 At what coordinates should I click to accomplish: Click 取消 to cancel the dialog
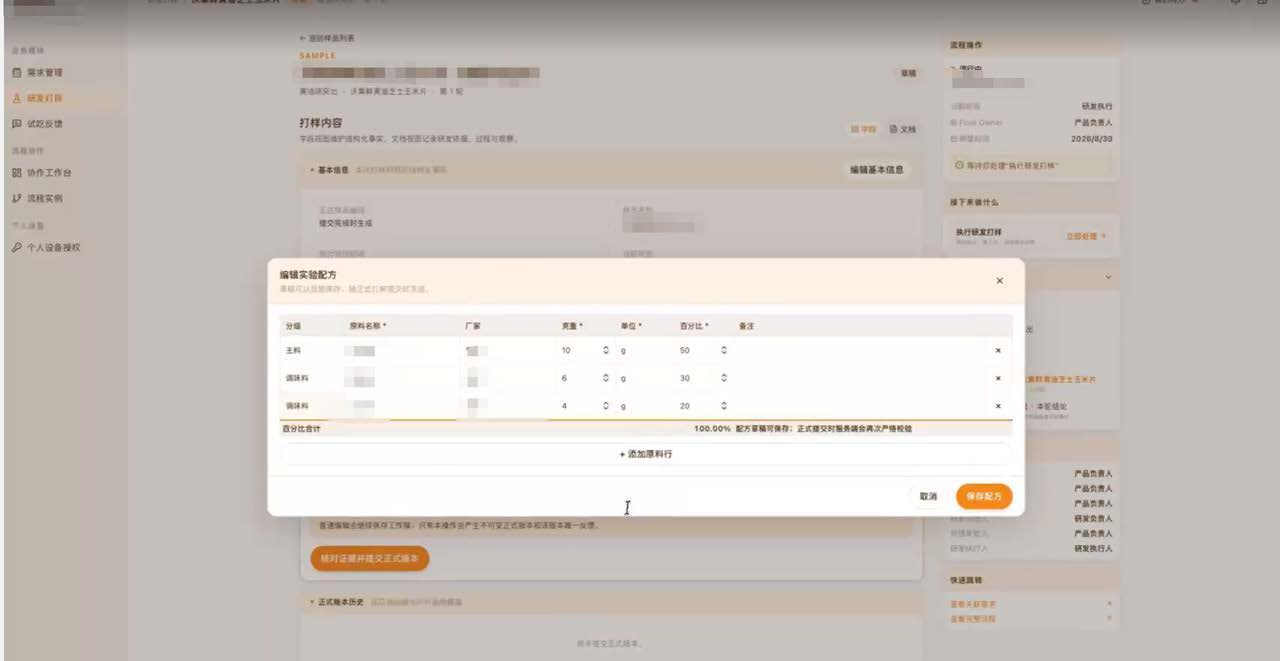[x=928, y=496]
